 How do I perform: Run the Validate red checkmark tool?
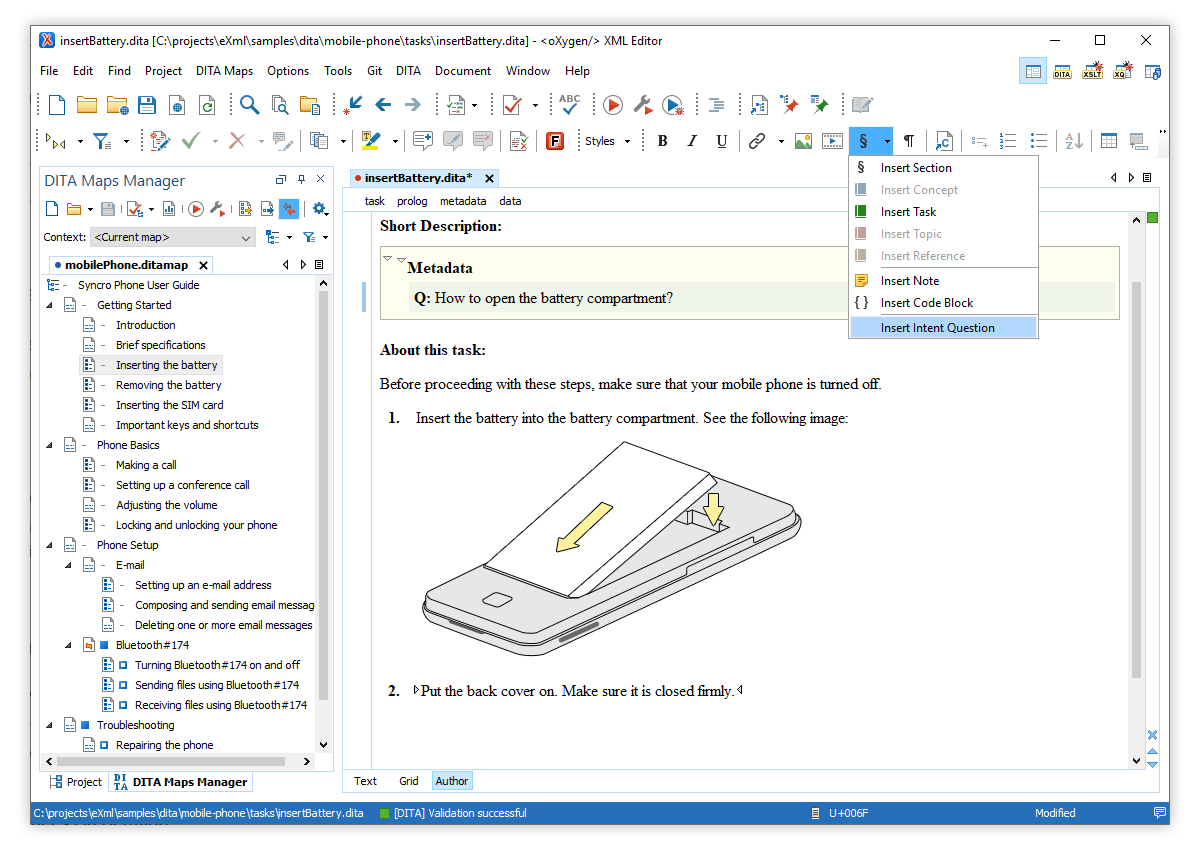point(512,105)
